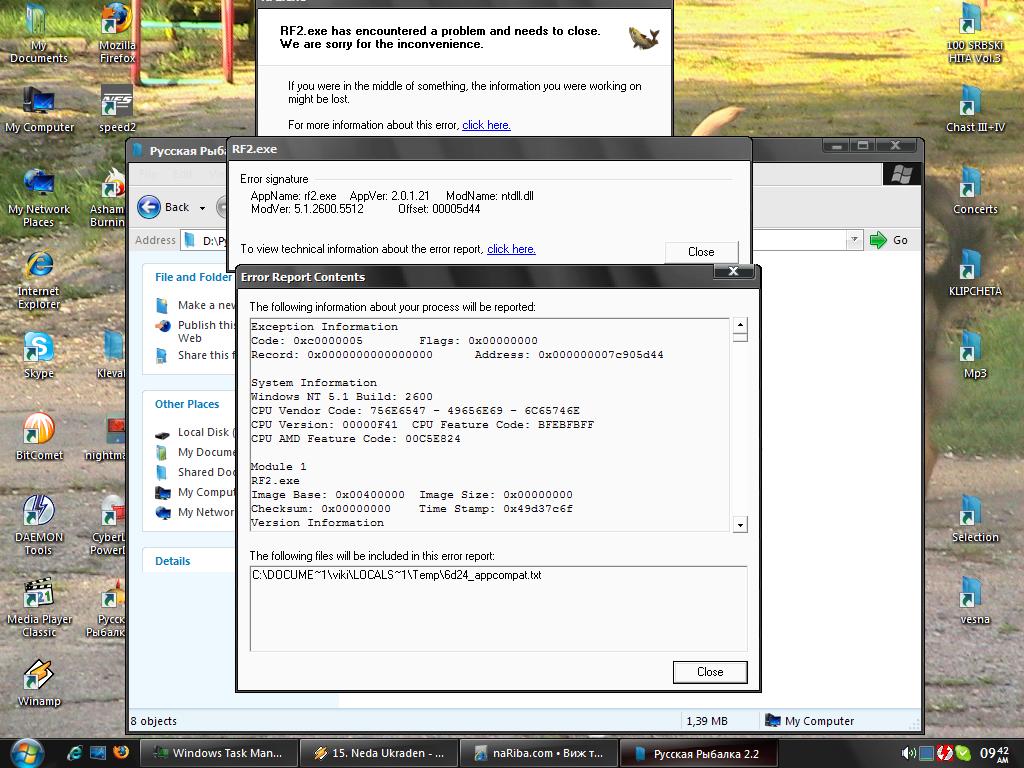Viewport: 1024px width, 768px height.
Task: Click the appcompat.txt file path entry
Action: [x=396, y=575]
